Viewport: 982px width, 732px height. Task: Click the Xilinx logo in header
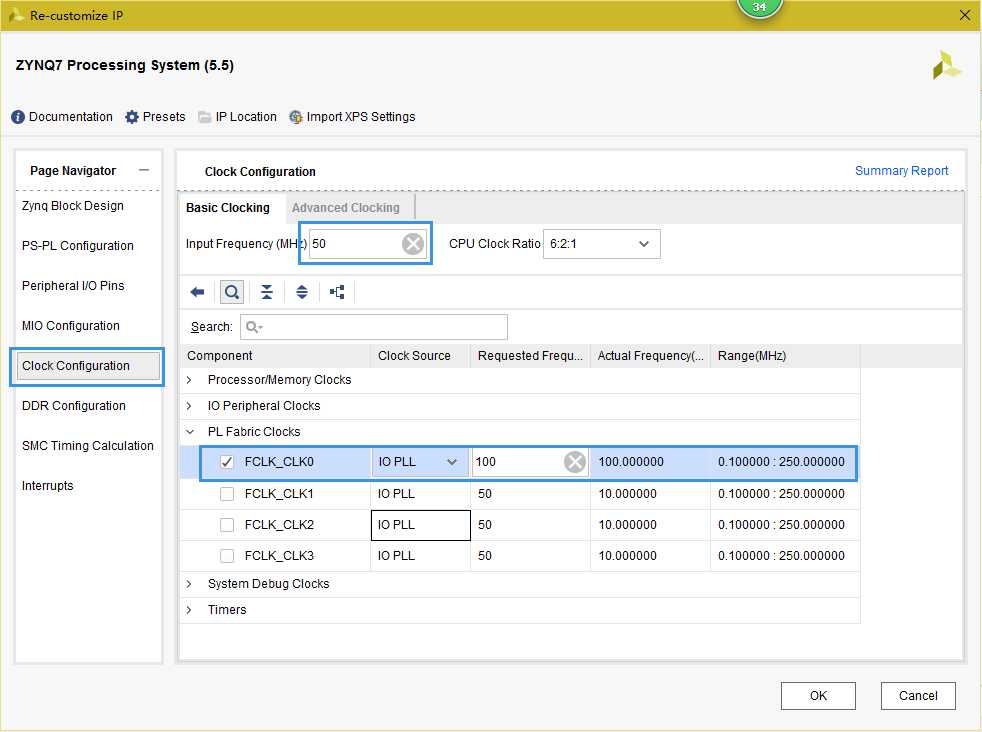946,66
